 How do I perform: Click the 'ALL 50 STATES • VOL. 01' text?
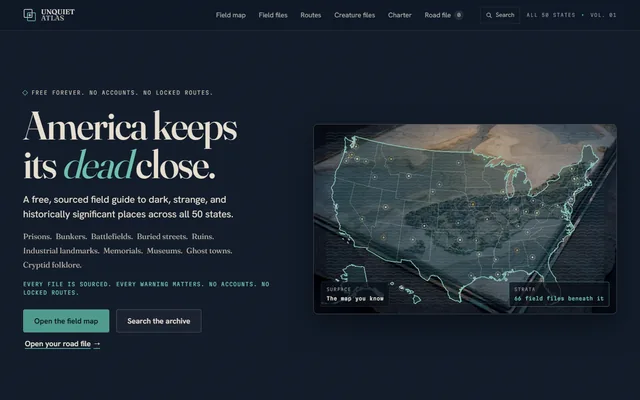click(571, 15)
